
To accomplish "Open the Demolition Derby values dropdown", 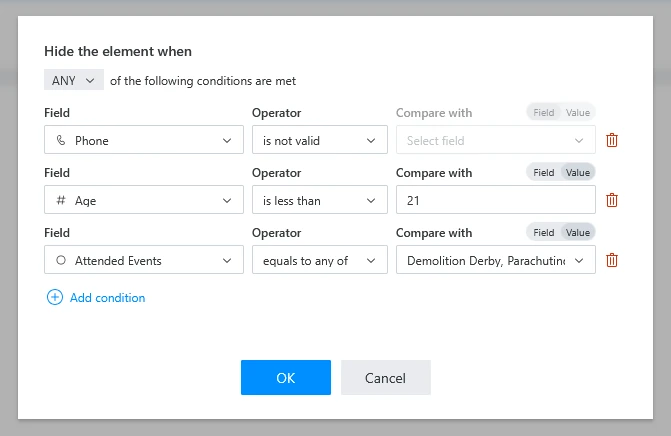I will [x=496, y=259].
